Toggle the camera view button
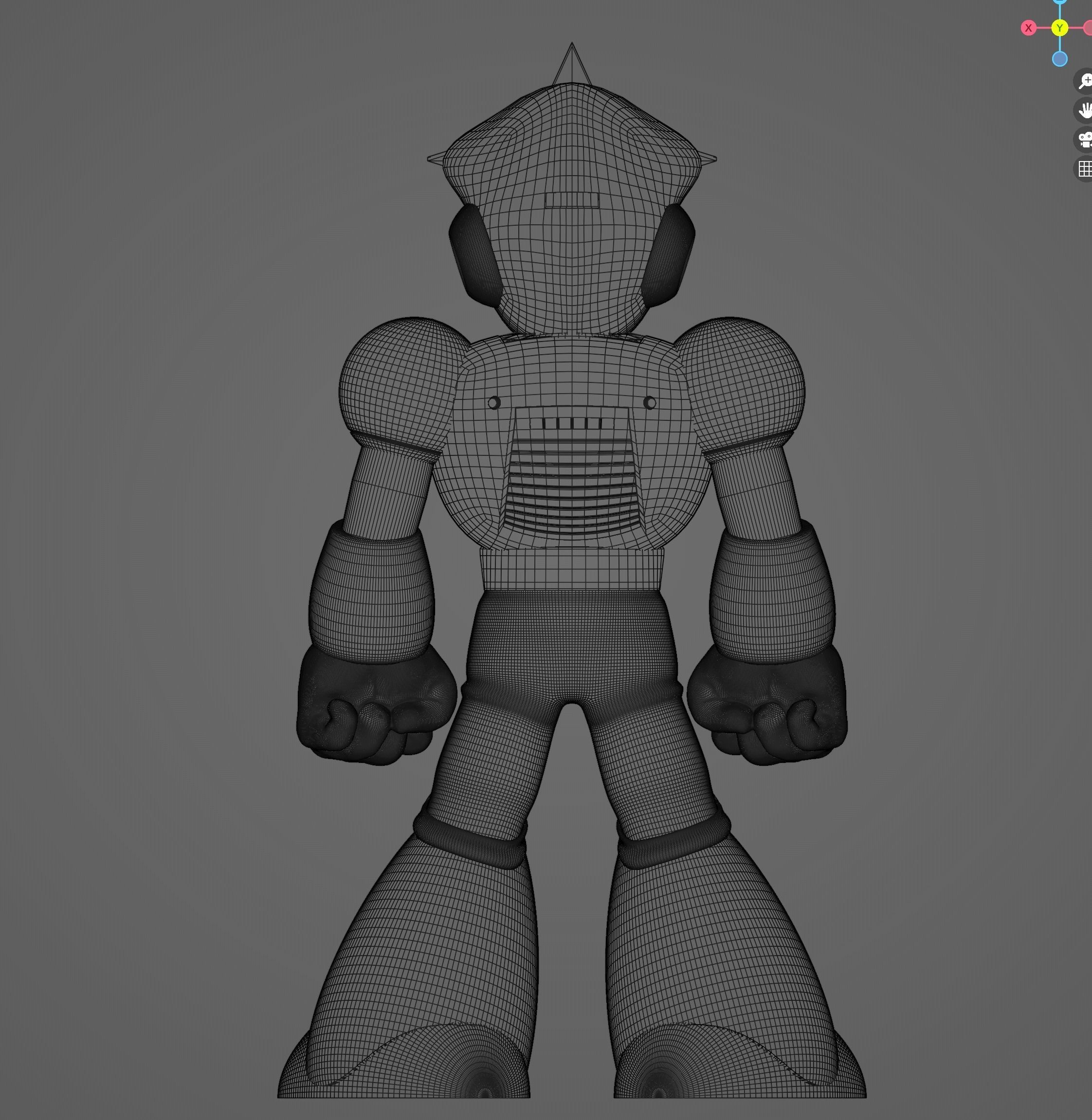The height and width of the screenshot is (1120, 1092). (1083, 139)
